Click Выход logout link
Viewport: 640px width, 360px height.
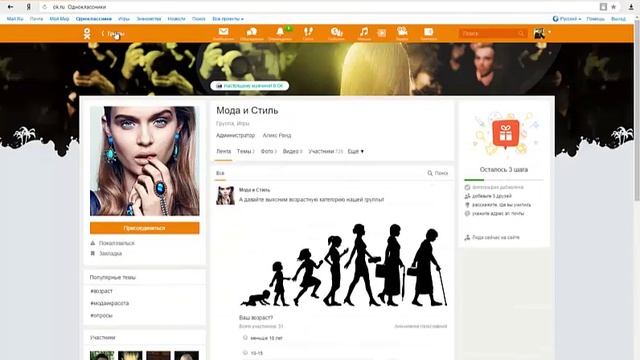[x=618, y=19]
